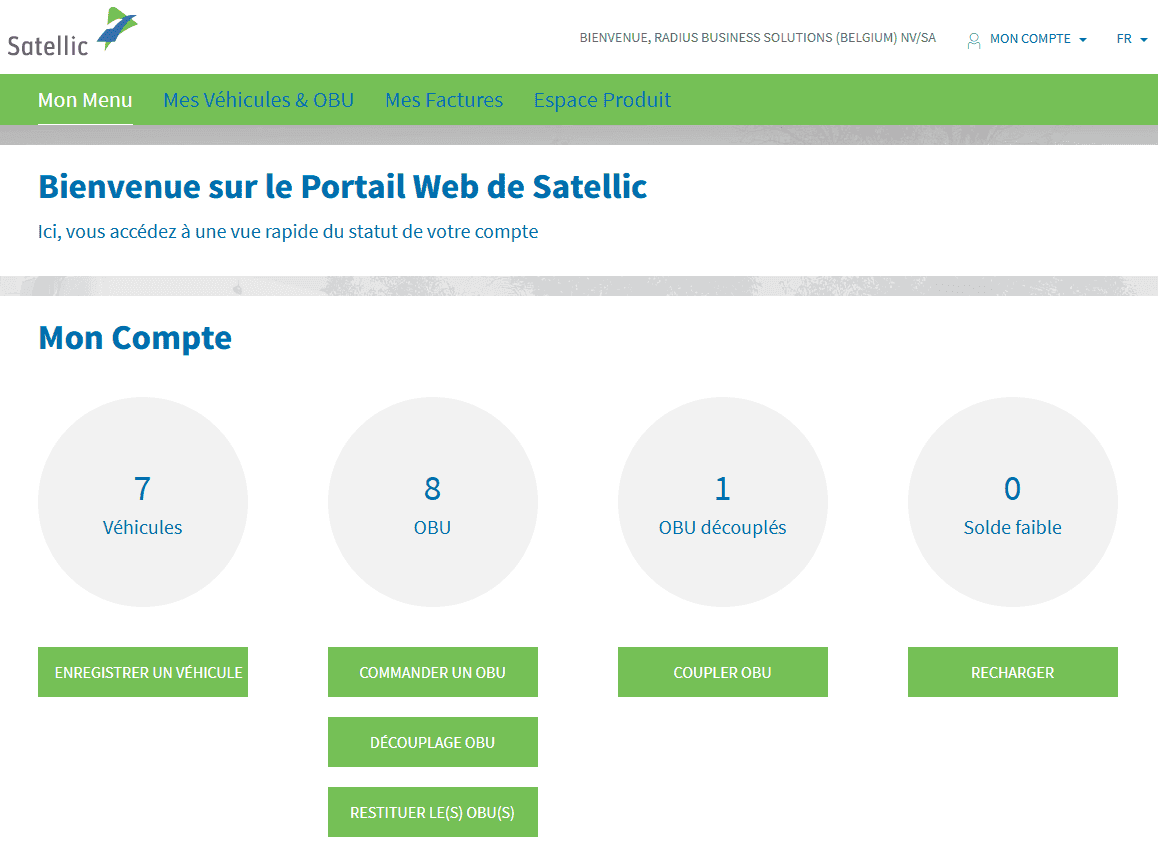Image resolution: width=1158 pixels, height=850 pixels.
Task: Switch to Espace Produit tab
Action: pyautogui.click(x=602, y=100)
